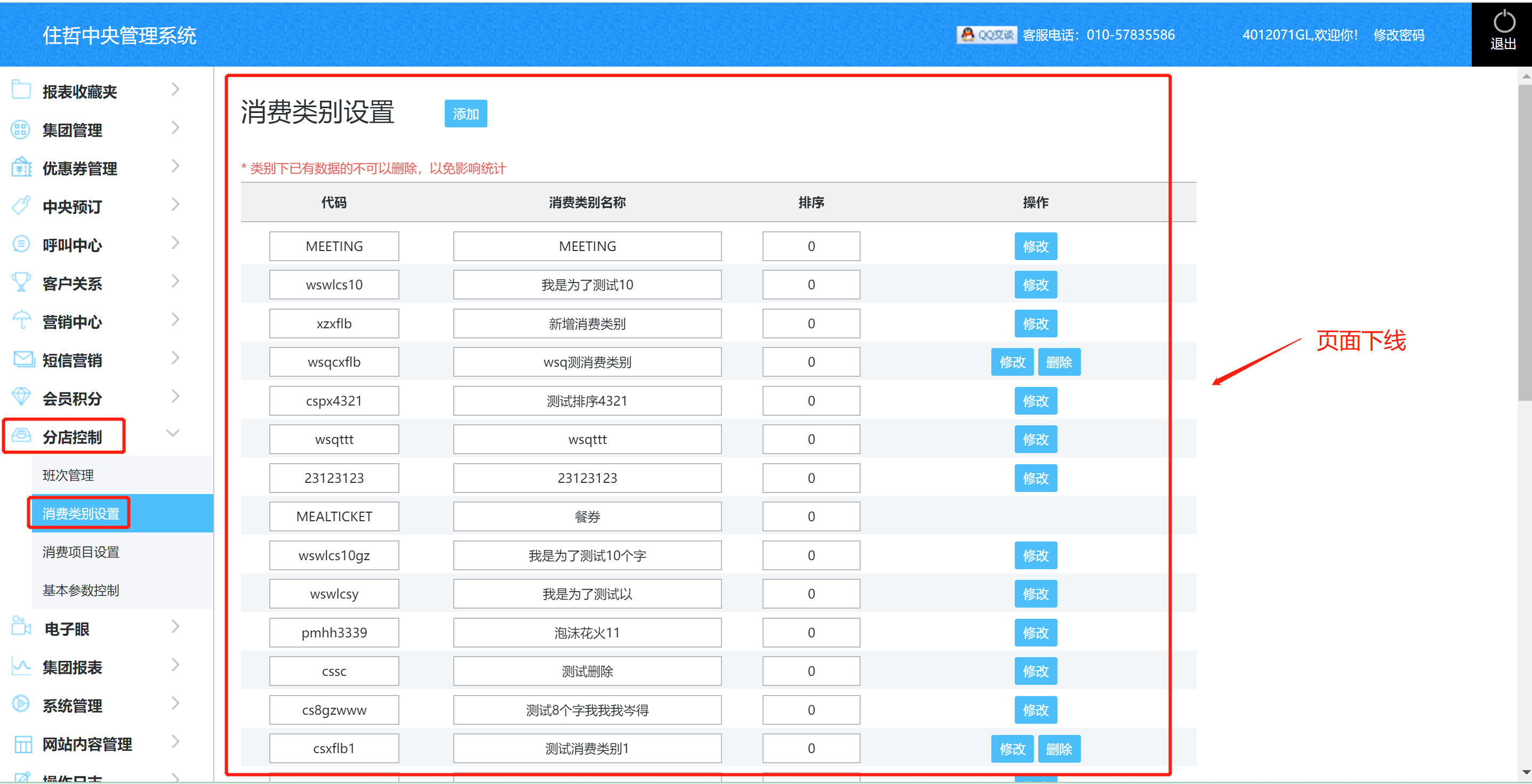Click the 会员积分 diamond icon

(21, 397)
